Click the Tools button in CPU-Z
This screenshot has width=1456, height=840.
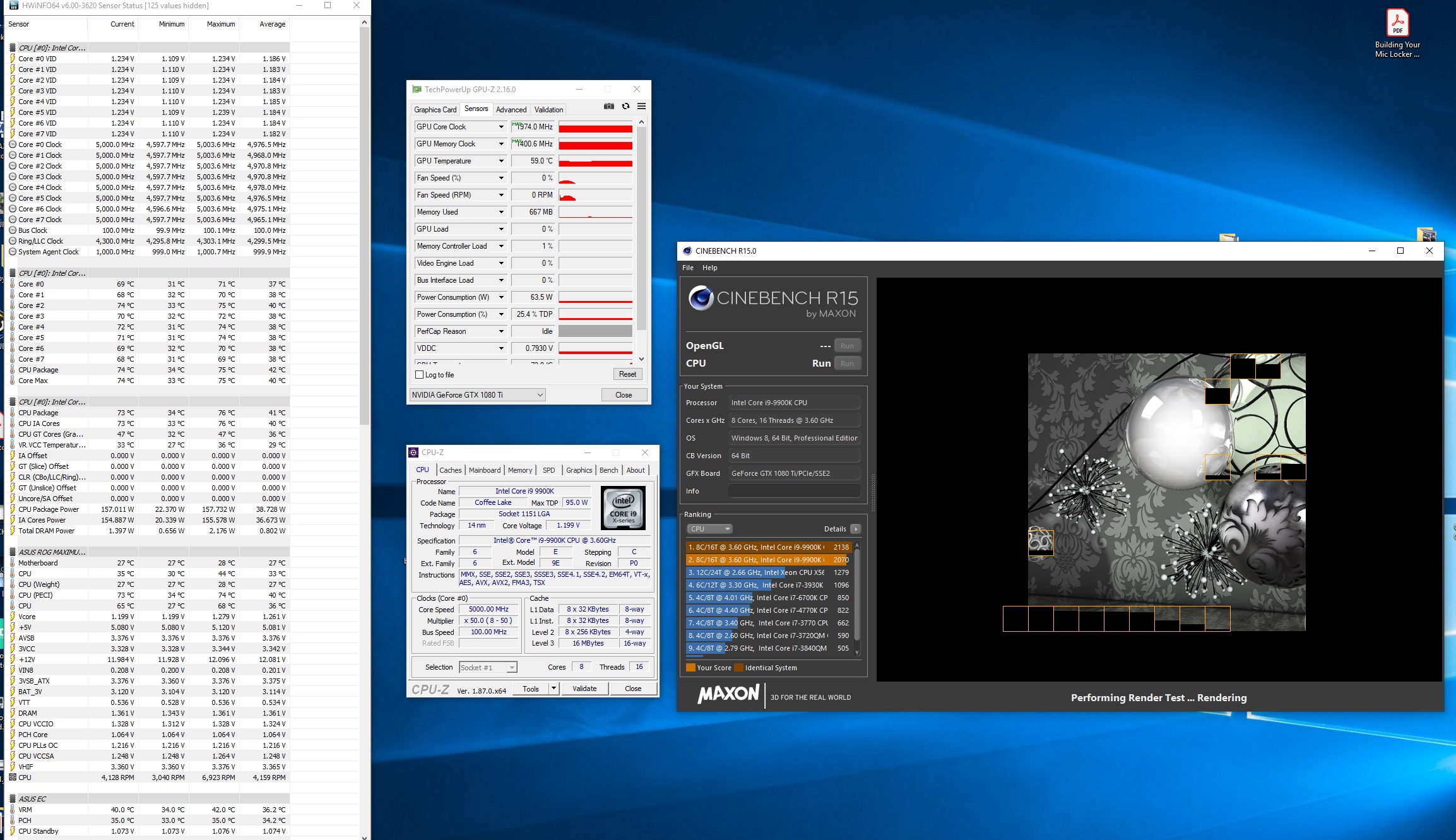(531, 689)
